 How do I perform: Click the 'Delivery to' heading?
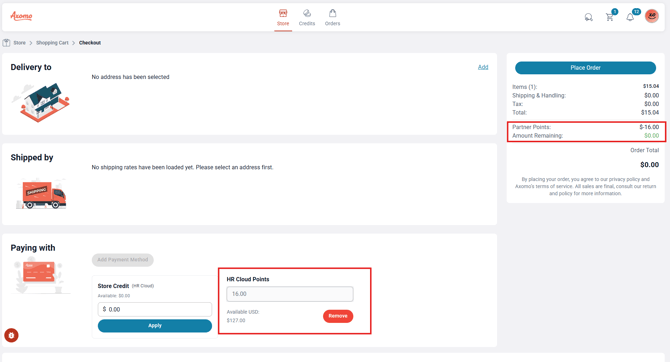tap(31, 67)
